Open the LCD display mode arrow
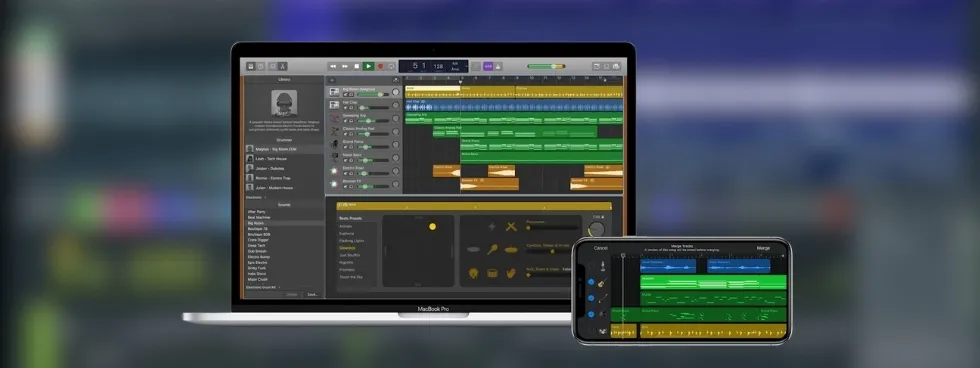 (x=466, y=66)
